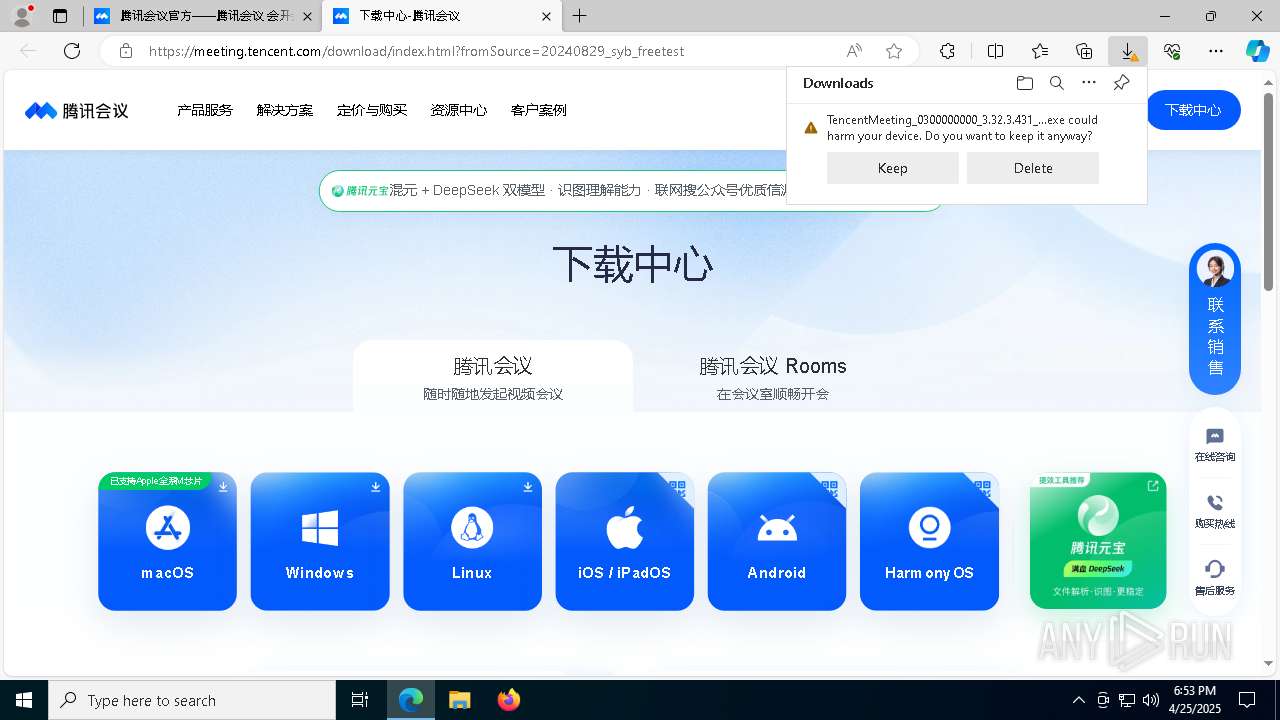
Task: Open 客户案例 navigation menu
Action: point(539,110)
